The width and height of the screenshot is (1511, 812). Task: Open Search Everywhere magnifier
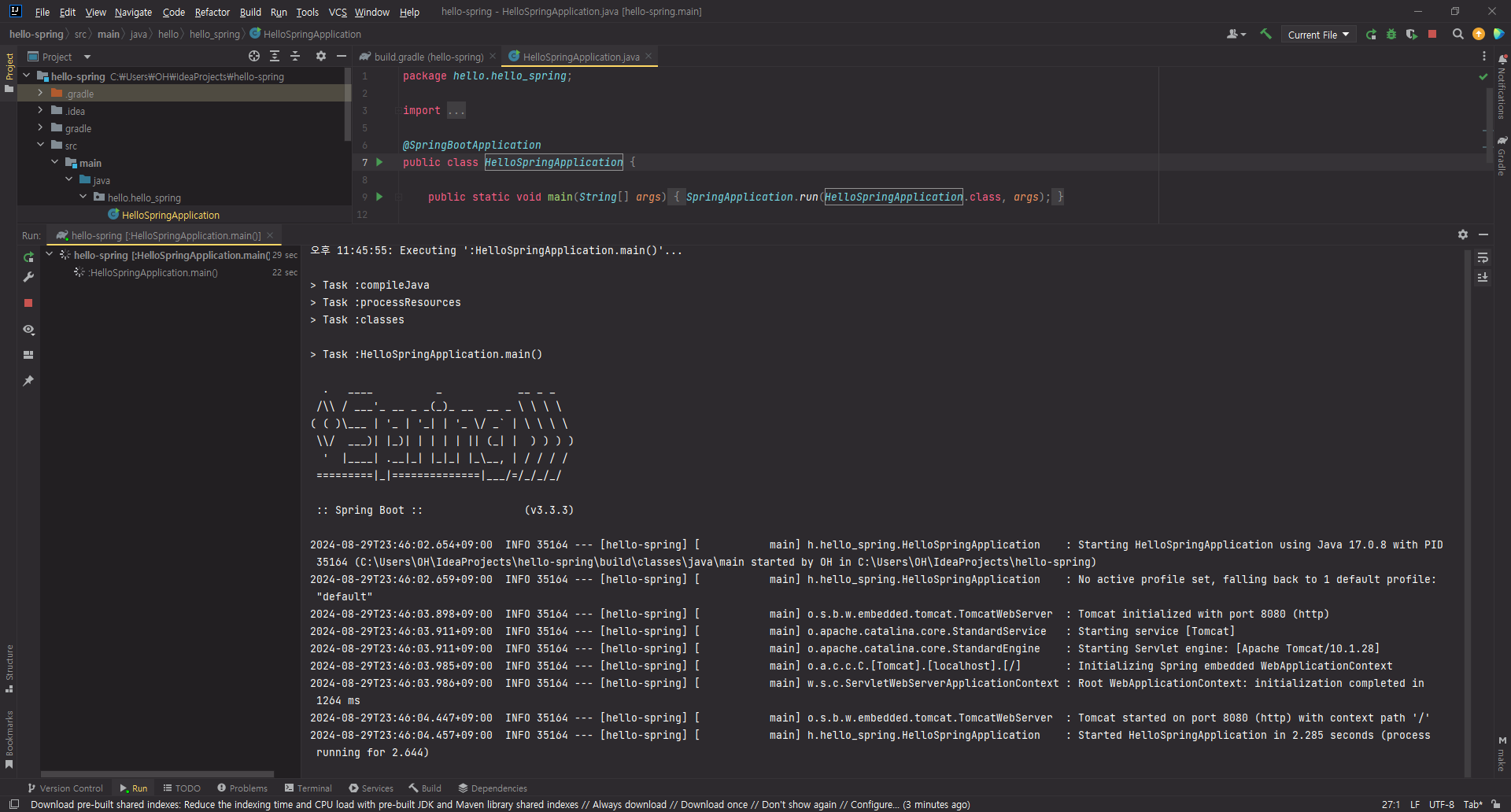tap(1457, 34)
